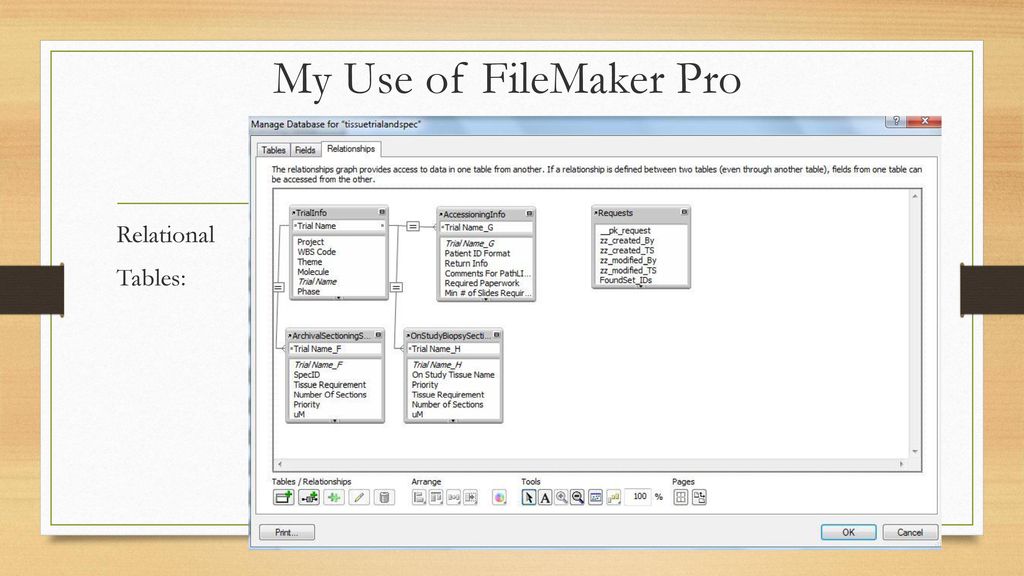1024x576 pixels.
Task: Click the pencil Edit selected object icon
Action: pos(359,498)
